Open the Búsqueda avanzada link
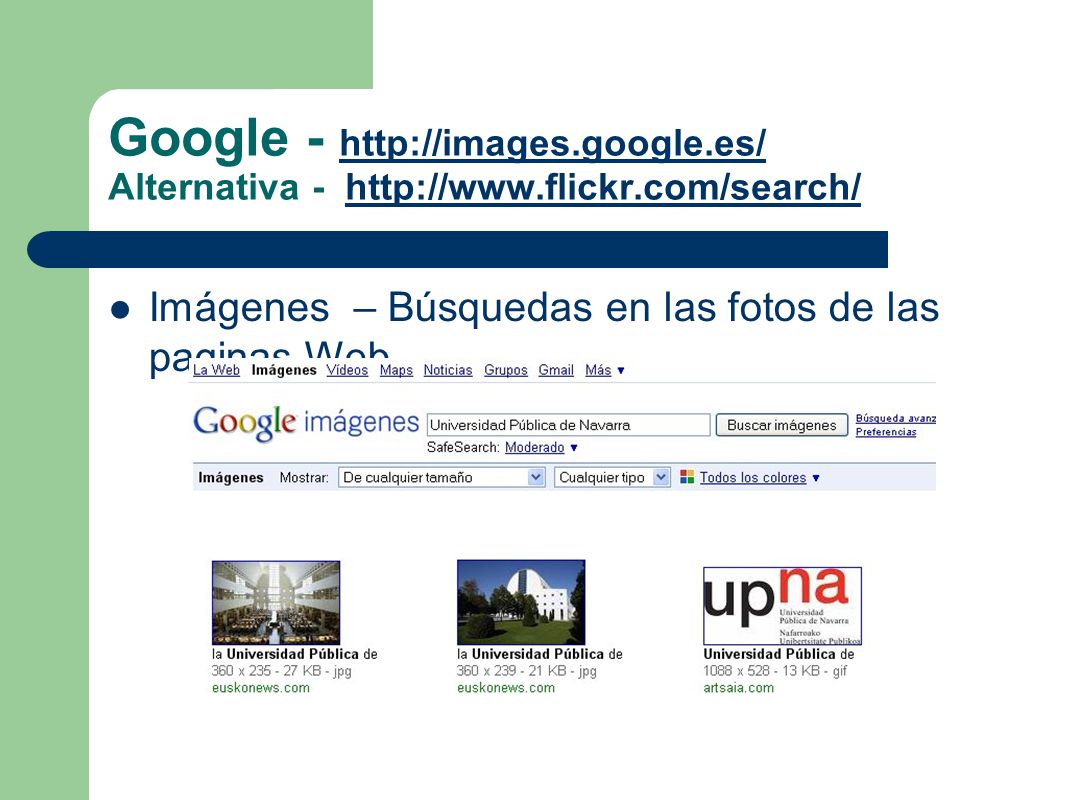Viewport: 1066px width, 800px height. [x=895, y=418]
